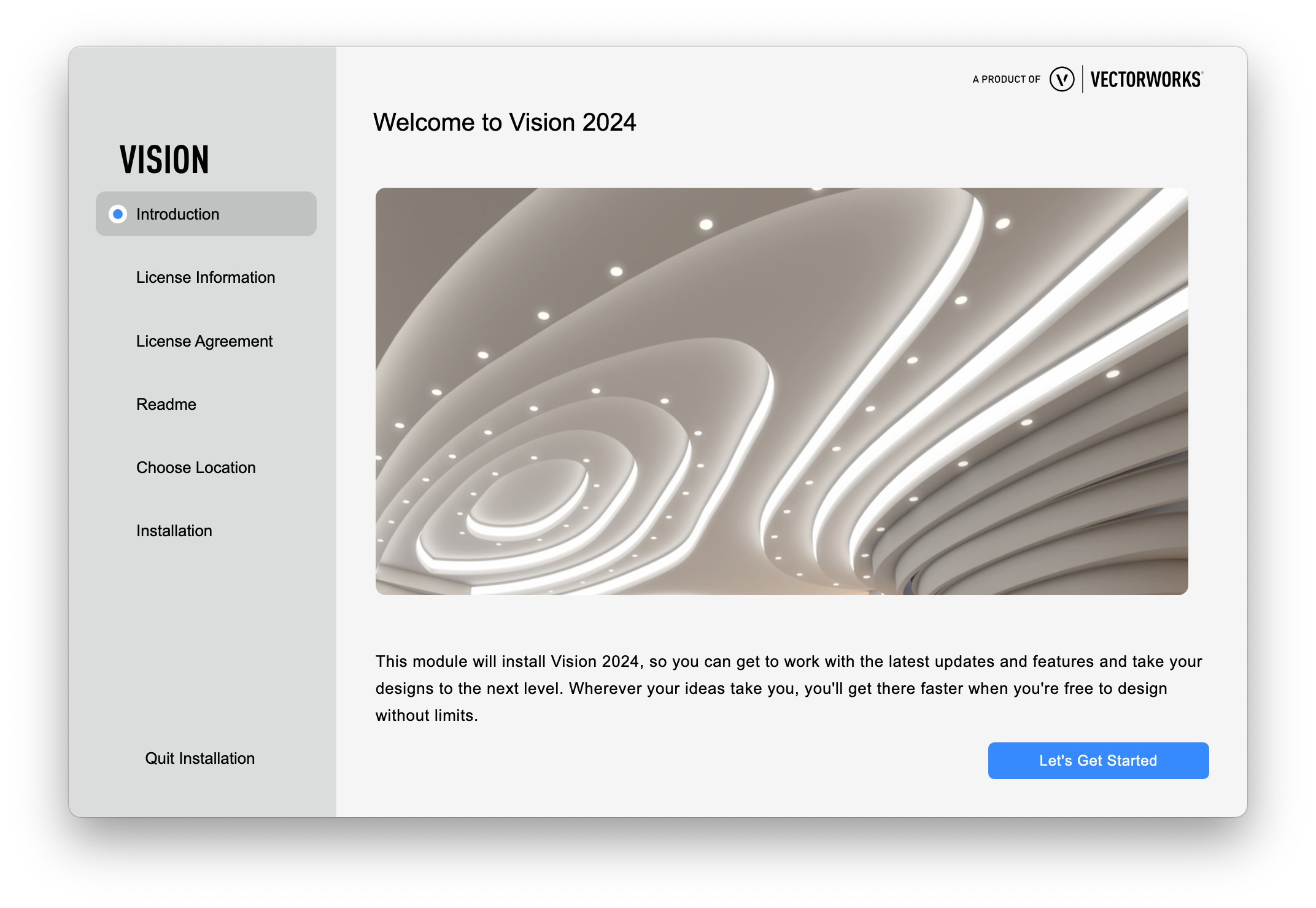
Task: Go to the Choose Location step
Action: click(196, 467)
